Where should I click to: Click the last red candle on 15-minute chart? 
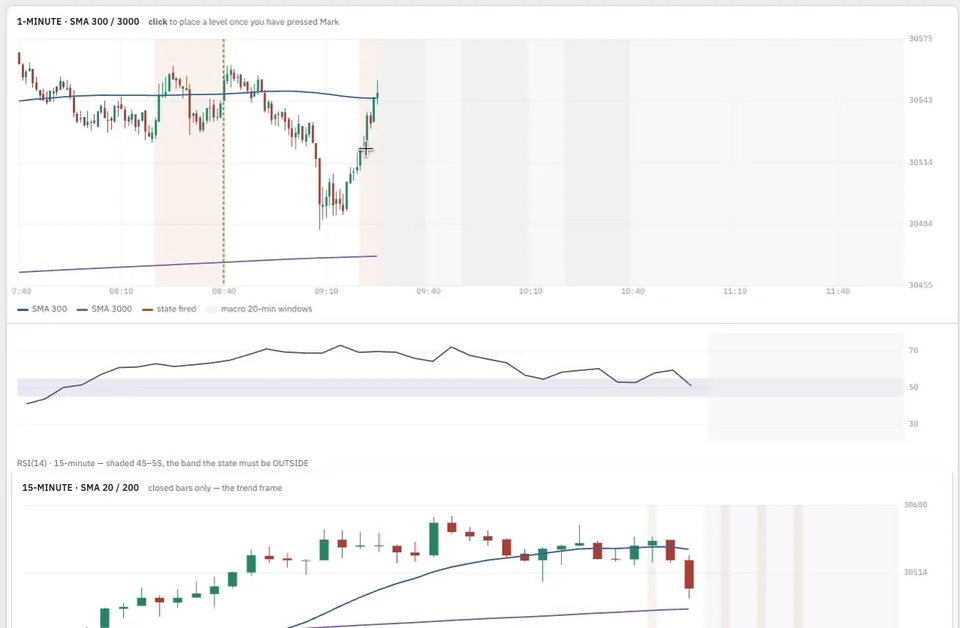tap(689, 574)
